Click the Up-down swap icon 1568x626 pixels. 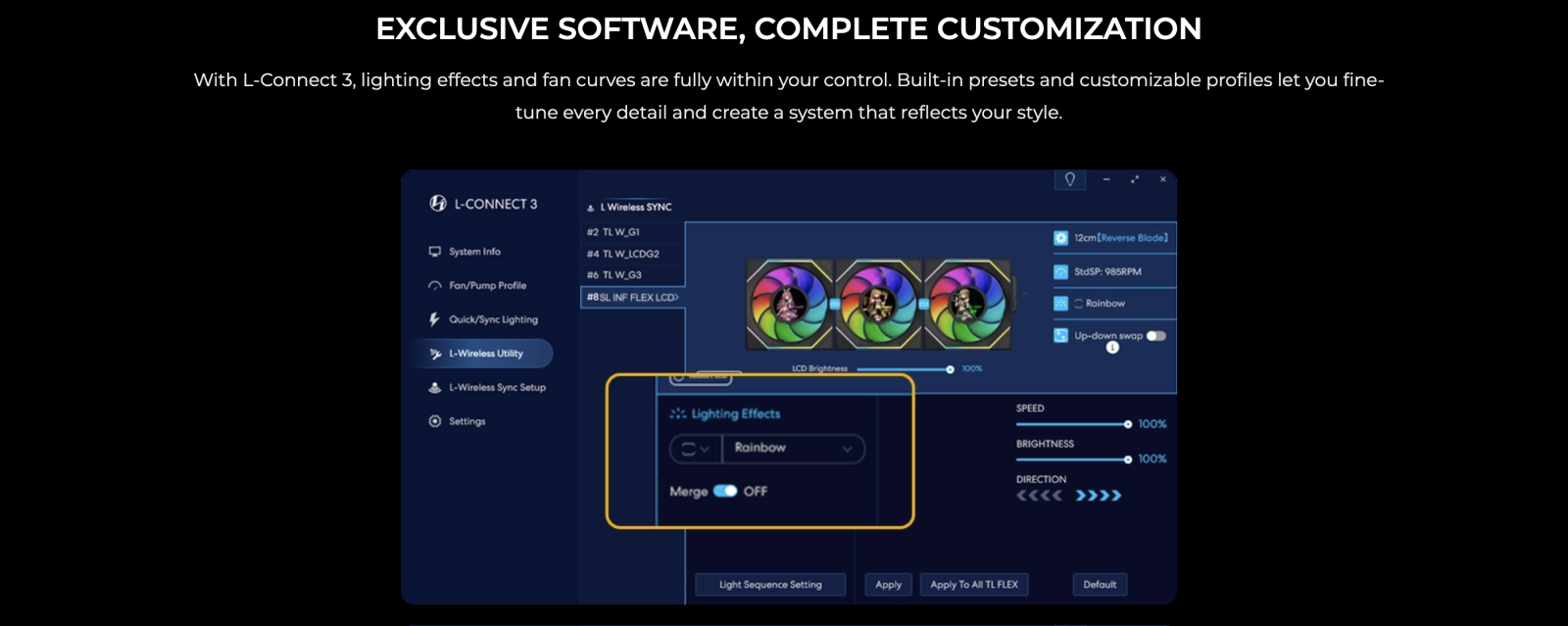[x=1060, y=336]
